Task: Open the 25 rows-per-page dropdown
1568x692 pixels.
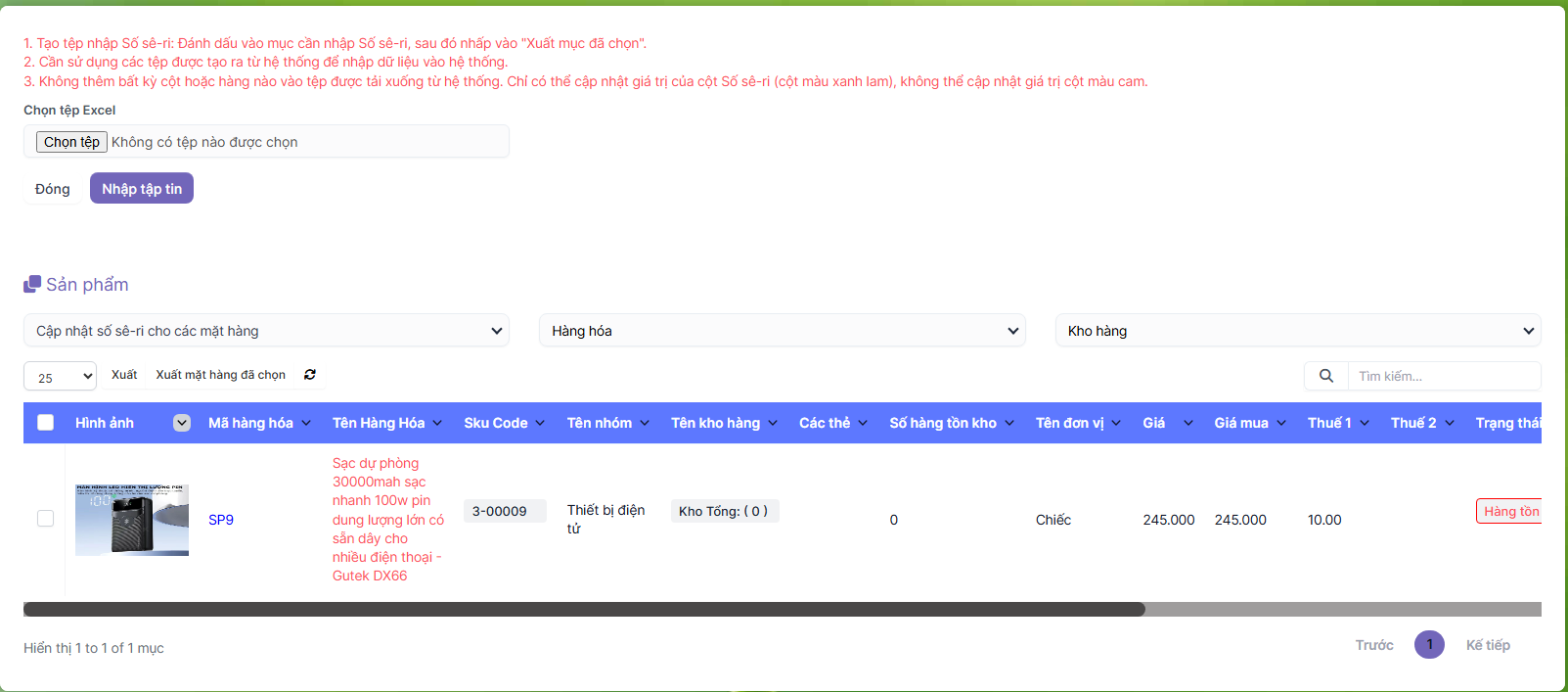Action: point(60,377)
